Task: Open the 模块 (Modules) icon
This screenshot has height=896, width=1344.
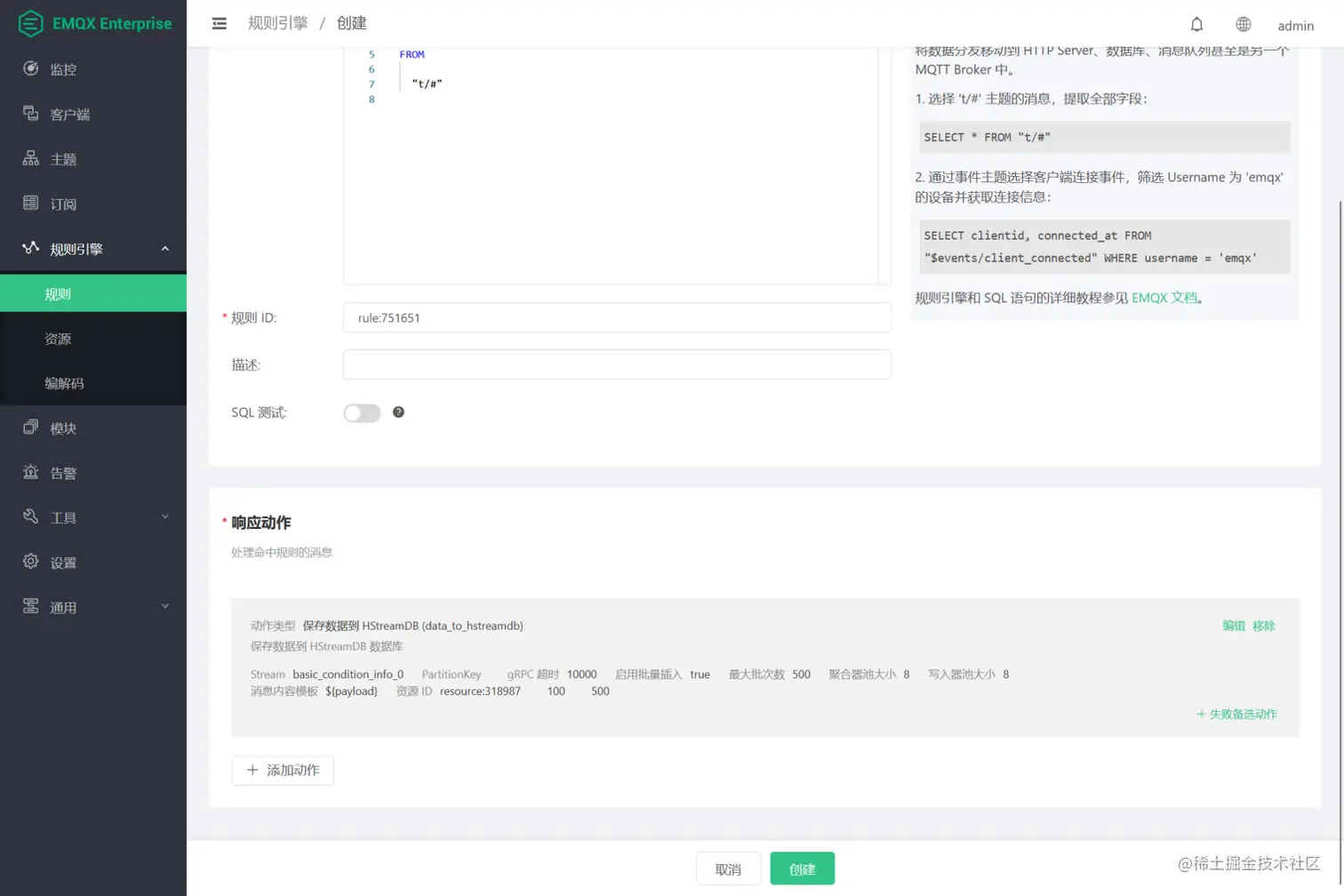Action: tap(31, 428)
